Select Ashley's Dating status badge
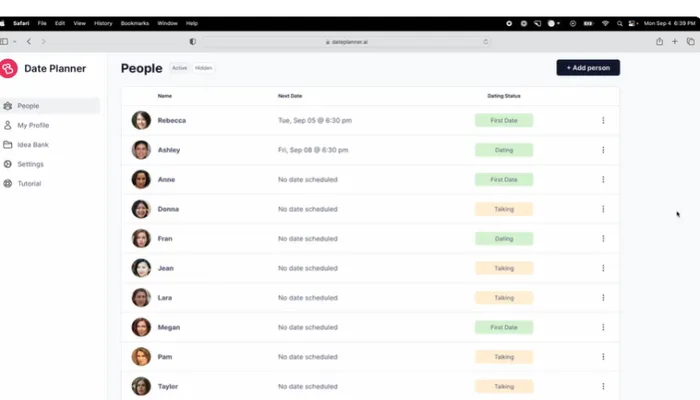 click(x=504, y=150)
